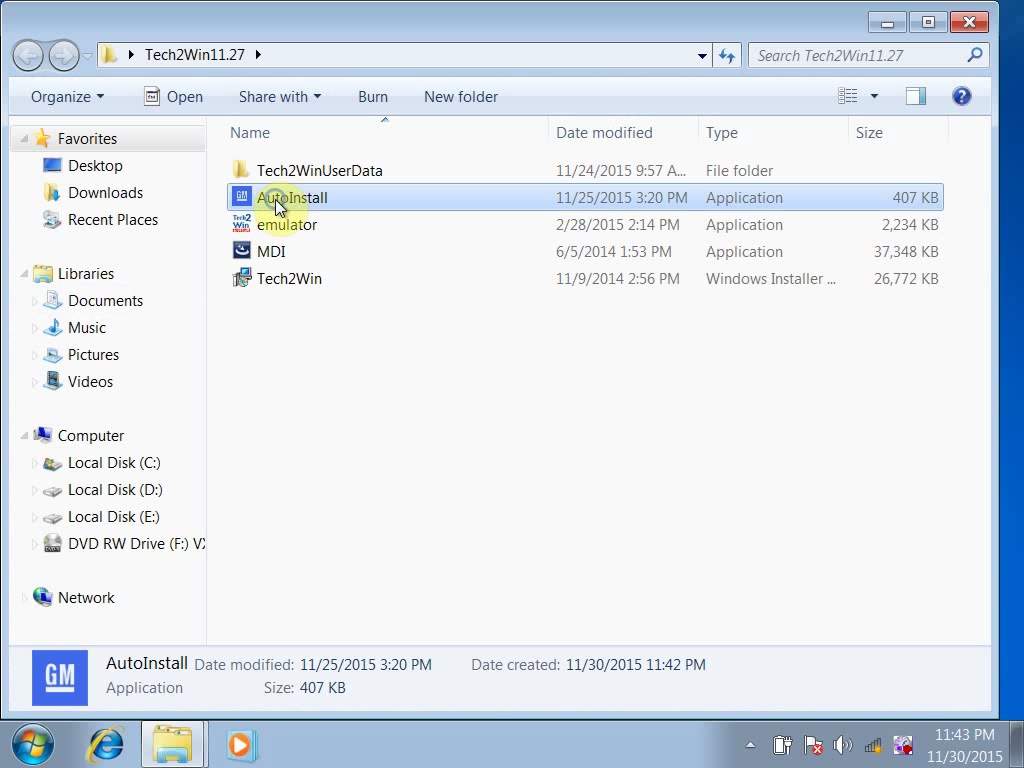Open the Music library

(x=86, y=328)
